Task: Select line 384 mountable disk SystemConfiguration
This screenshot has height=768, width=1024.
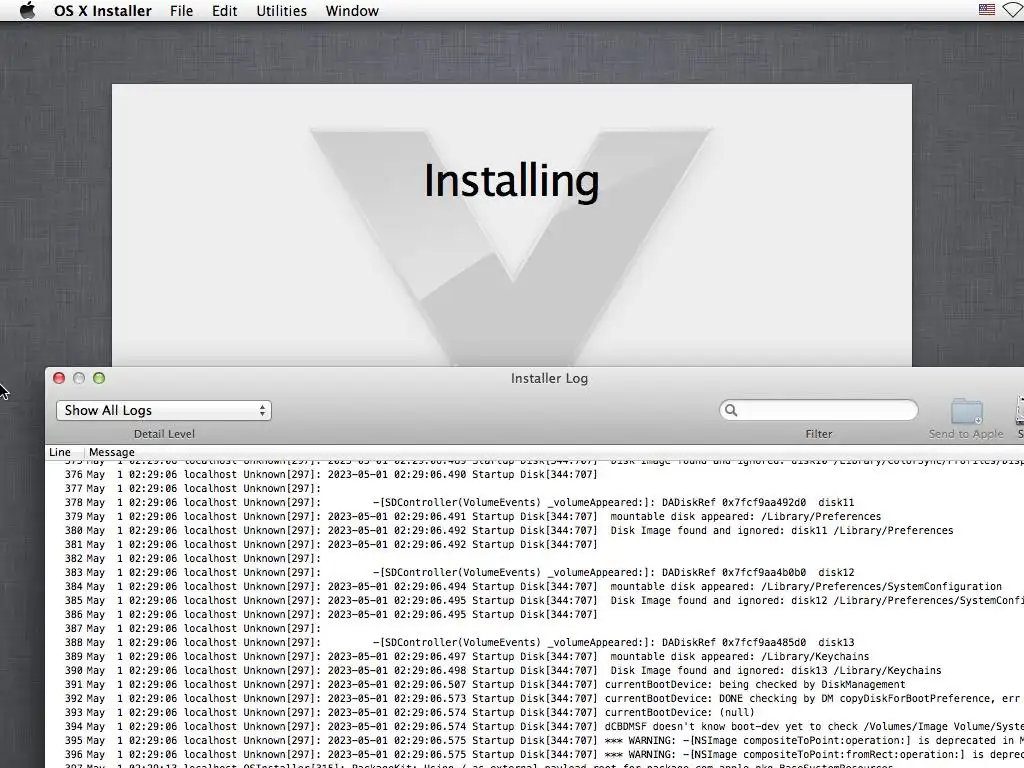Action: (x=535, y=586)
